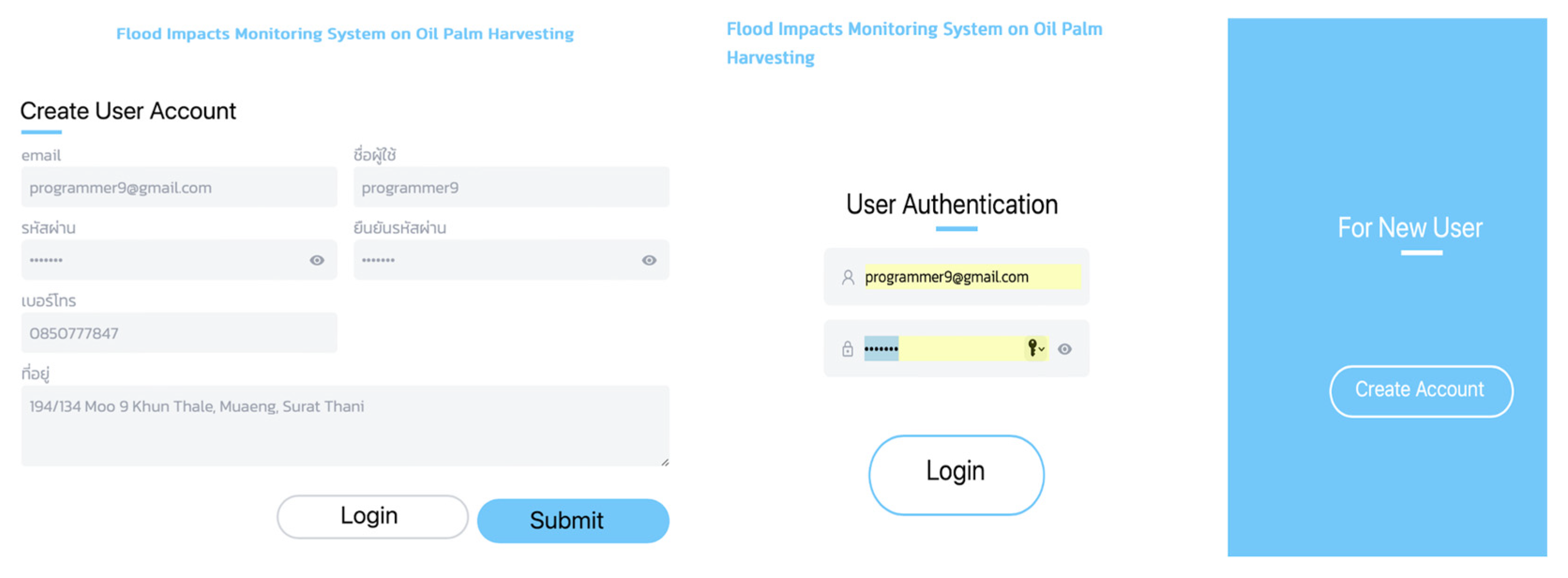Viewport: 1568px width, 578px height.
Task: Click the Flood Impacts Monitoring title above signup form
Action: (345, 34)
